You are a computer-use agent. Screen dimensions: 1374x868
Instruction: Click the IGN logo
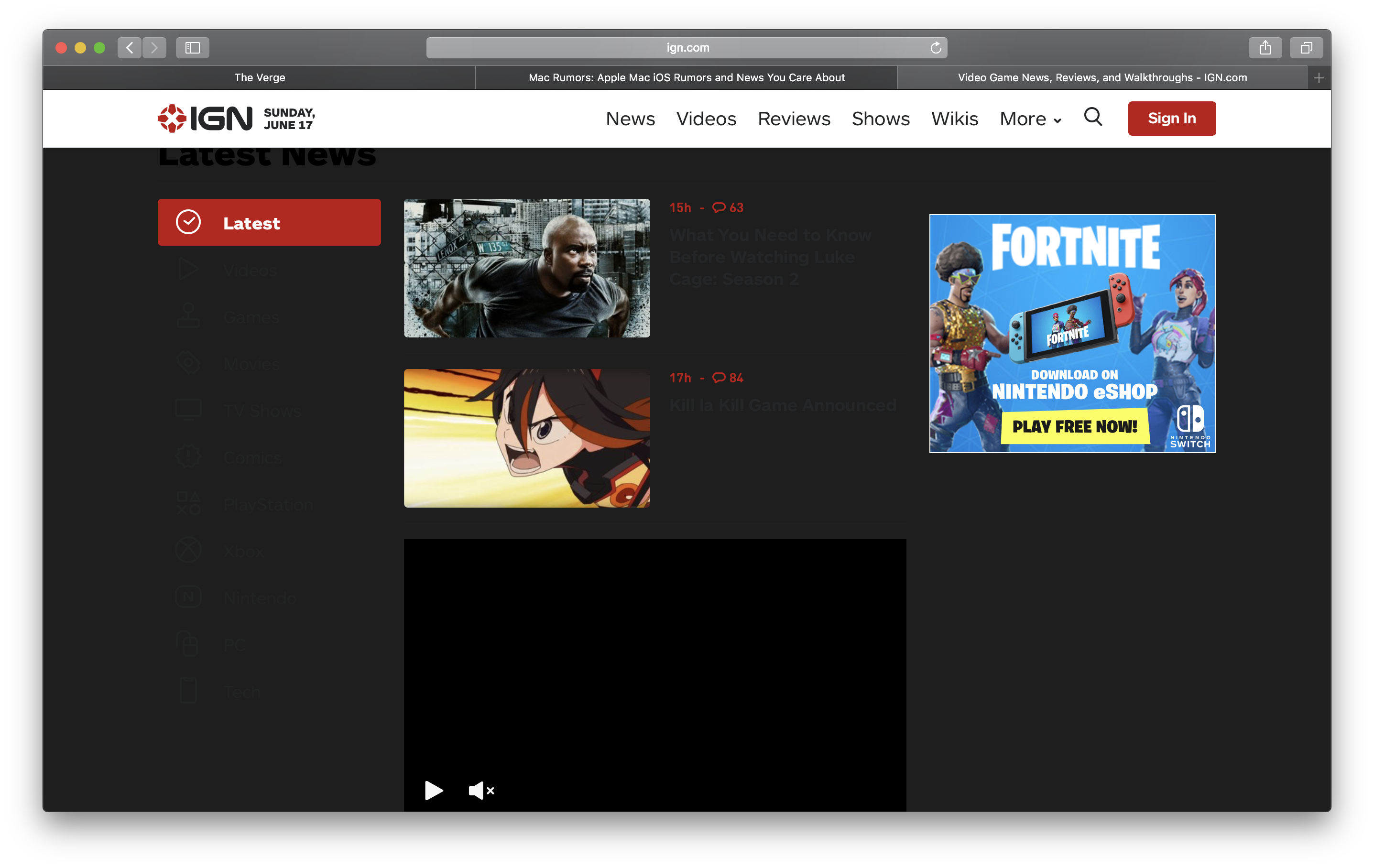[205, 119]
